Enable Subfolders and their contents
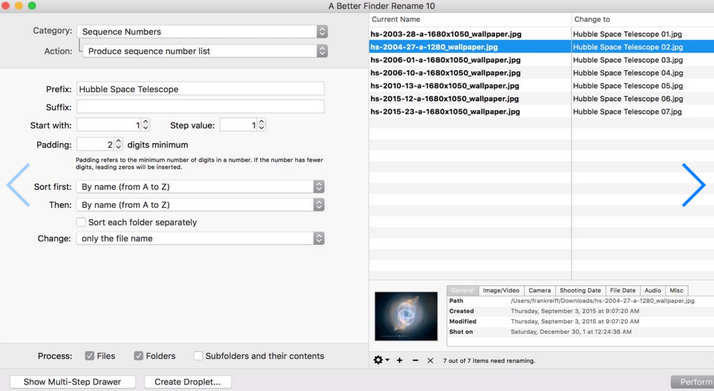The height and width of the screenshot is (391, 714). 198,356
